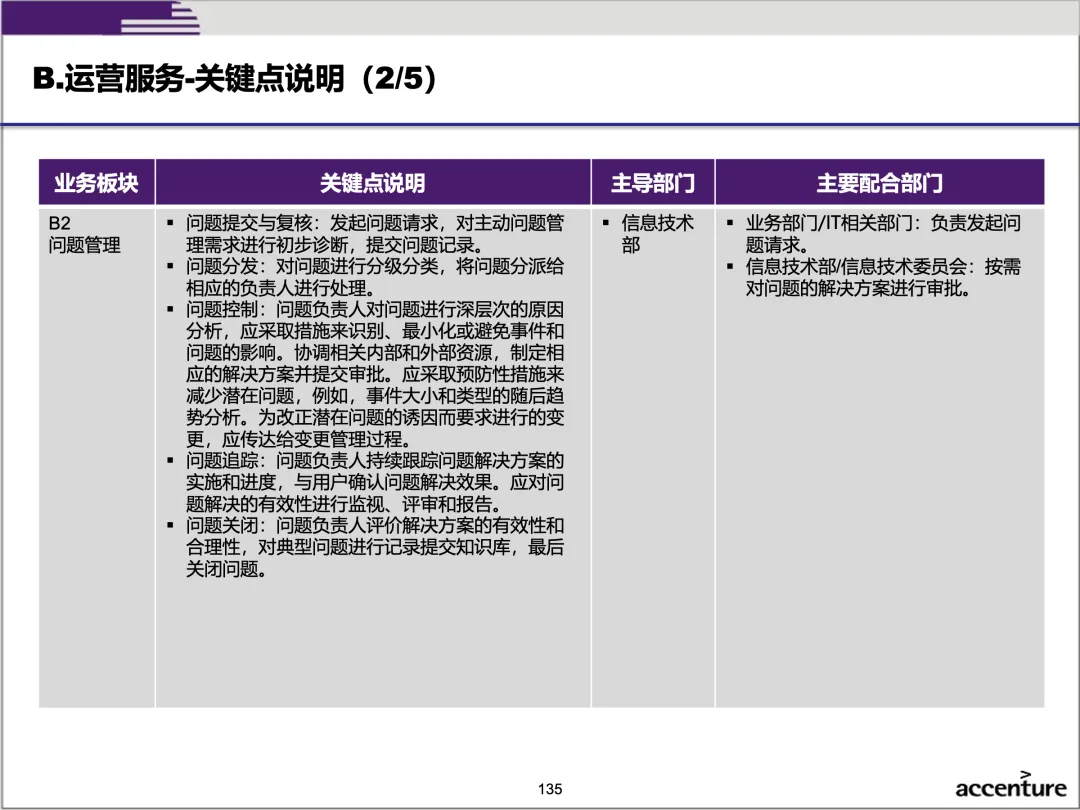Click the 问题控制 bullet text
This screenshot has height=810, width=1080.
[375, 374]
